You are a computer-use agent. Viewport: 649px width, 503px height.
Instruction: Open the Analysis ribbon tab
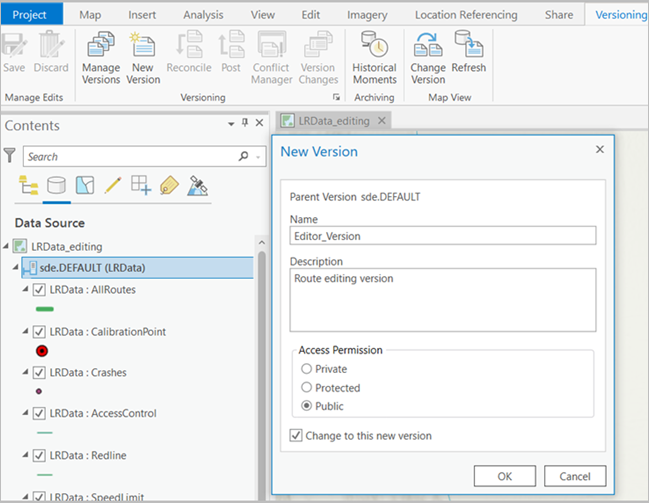[203, 15]
